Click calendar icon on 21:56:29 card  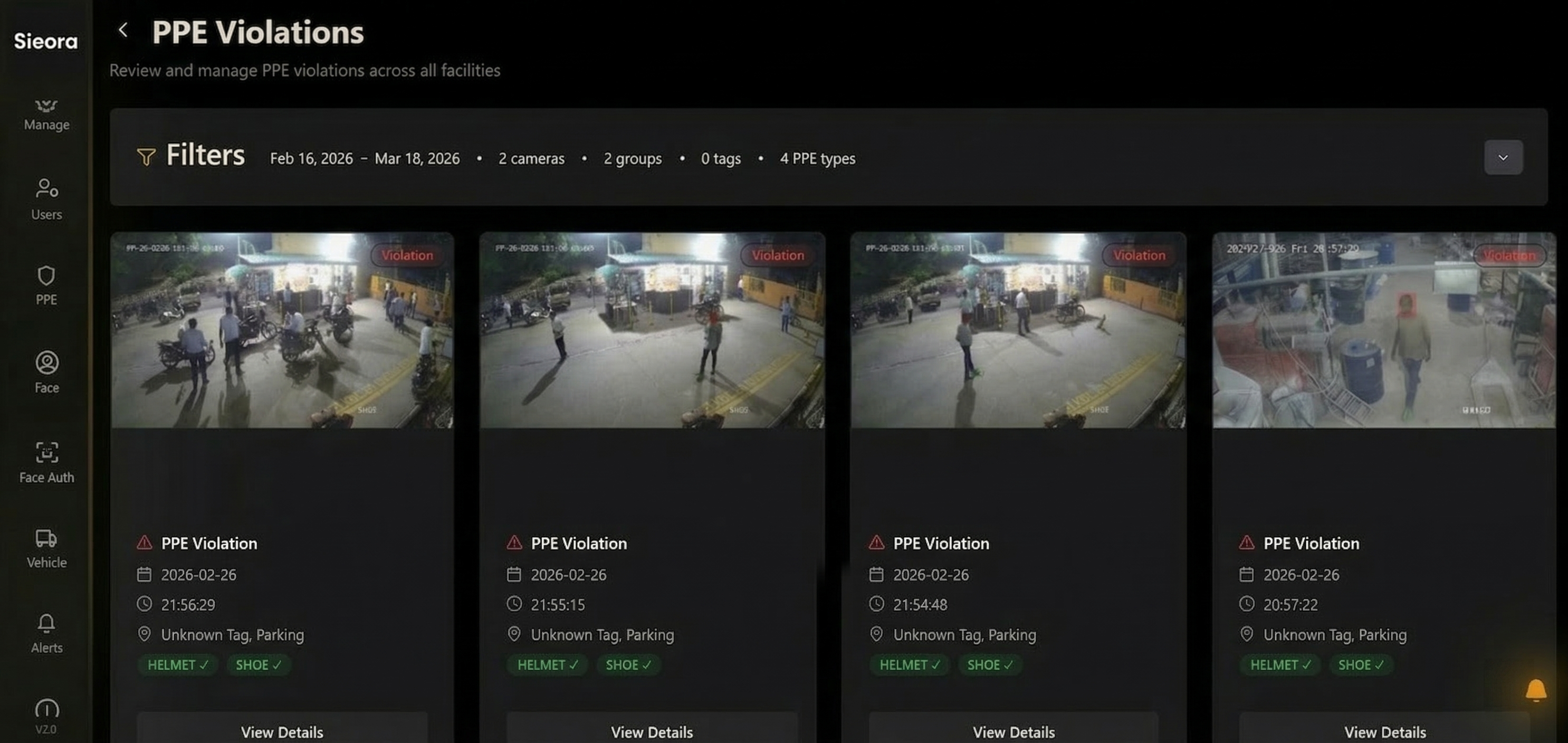click(x=144, y=574)
